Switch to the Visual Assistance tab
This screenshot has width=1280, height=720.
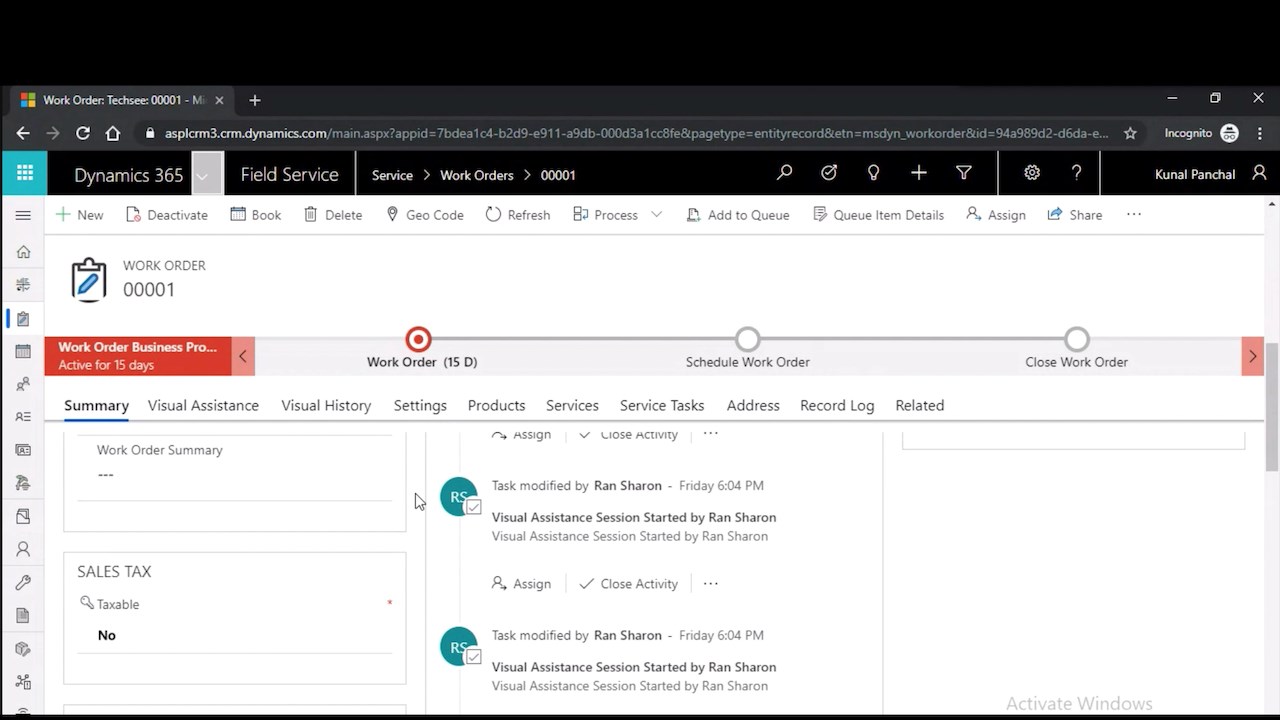pyautogui.click(x=203, y=405)
